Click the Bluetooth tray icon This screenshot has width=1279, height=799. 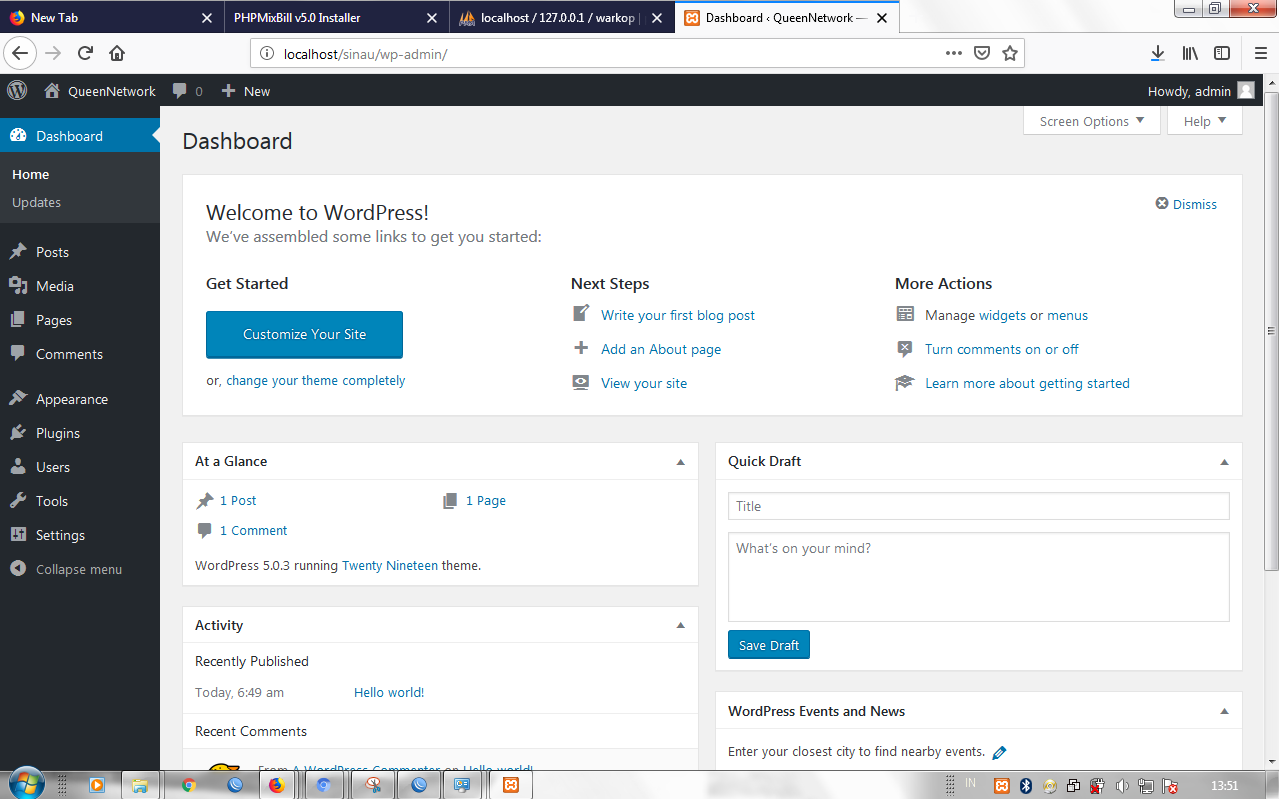point(1026,786)
